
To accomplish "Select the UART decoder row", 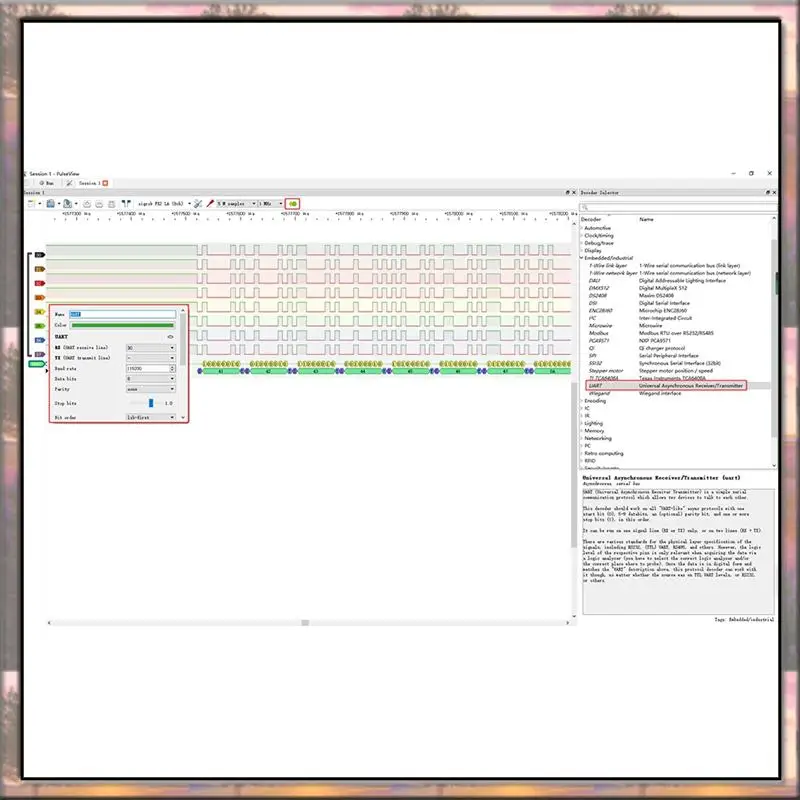I will point(676,386).
